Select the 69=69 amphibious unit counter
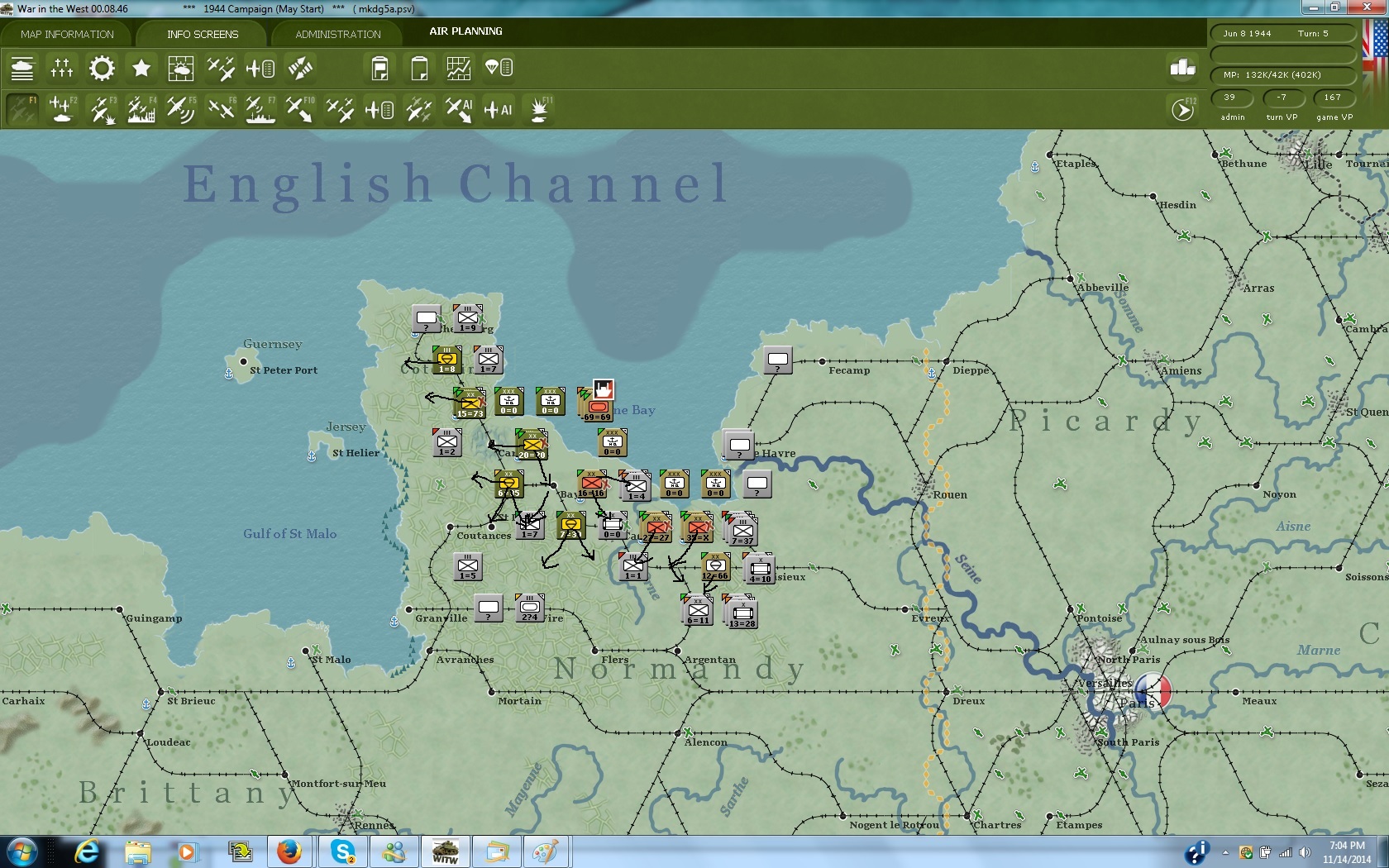The width and height of the screenshot is (1389, 868). [597, 408]
